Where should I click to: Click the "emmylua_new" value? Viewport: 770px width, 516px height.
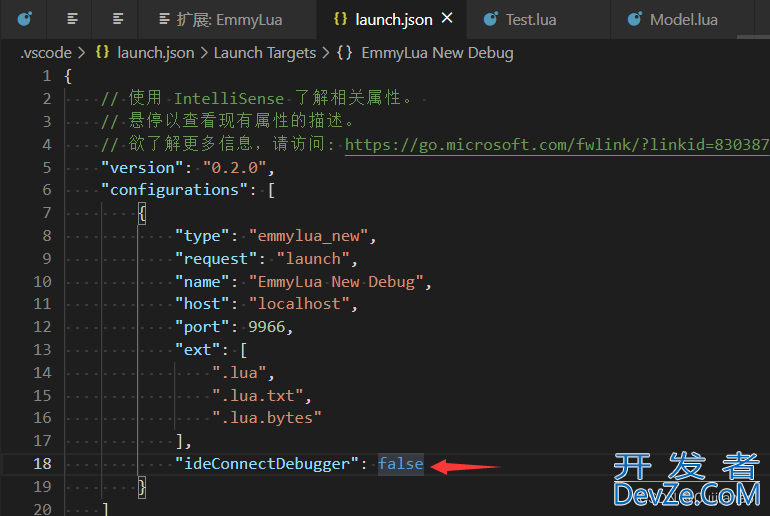tap(308, 236)
